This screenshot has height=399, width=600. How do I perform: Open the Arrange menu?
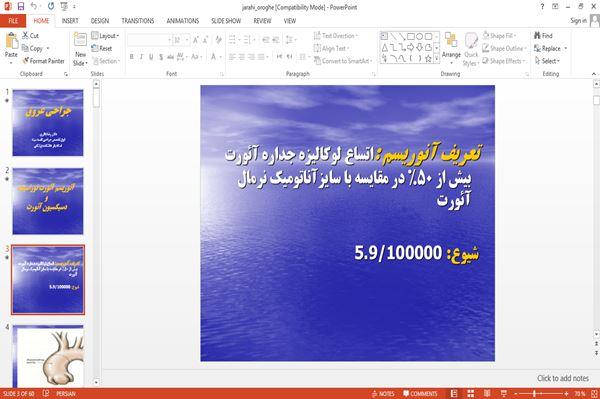coord(451,47)
